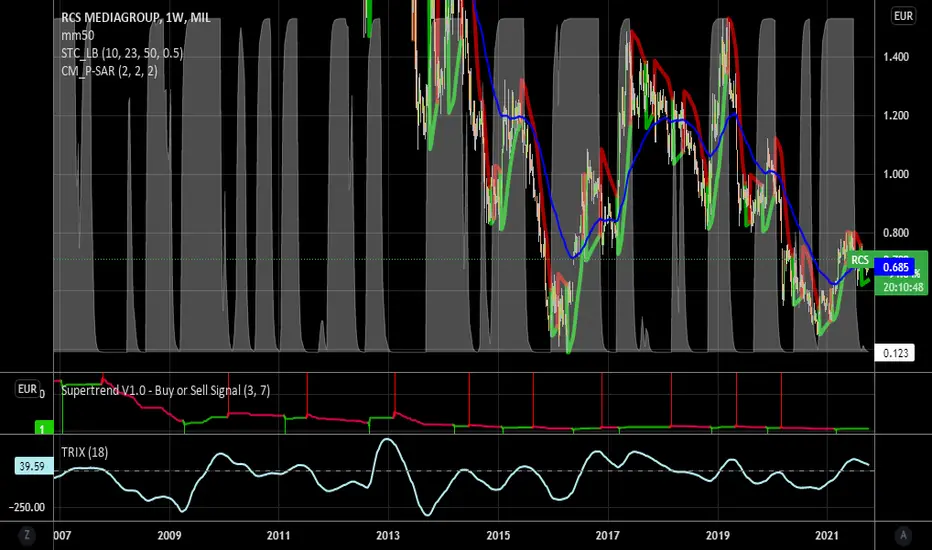This screenshot has width=932, height=550.
Task: Click the white 0.123 price label
Action: [x=895, y=353]
